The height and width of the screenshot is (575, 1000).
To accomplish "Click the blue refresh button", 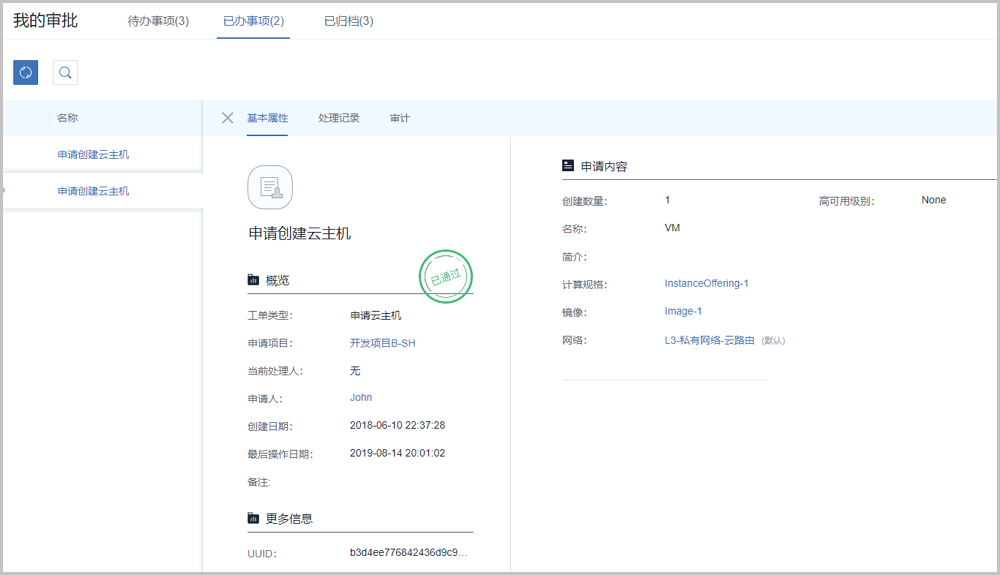I will click(26, 72).
